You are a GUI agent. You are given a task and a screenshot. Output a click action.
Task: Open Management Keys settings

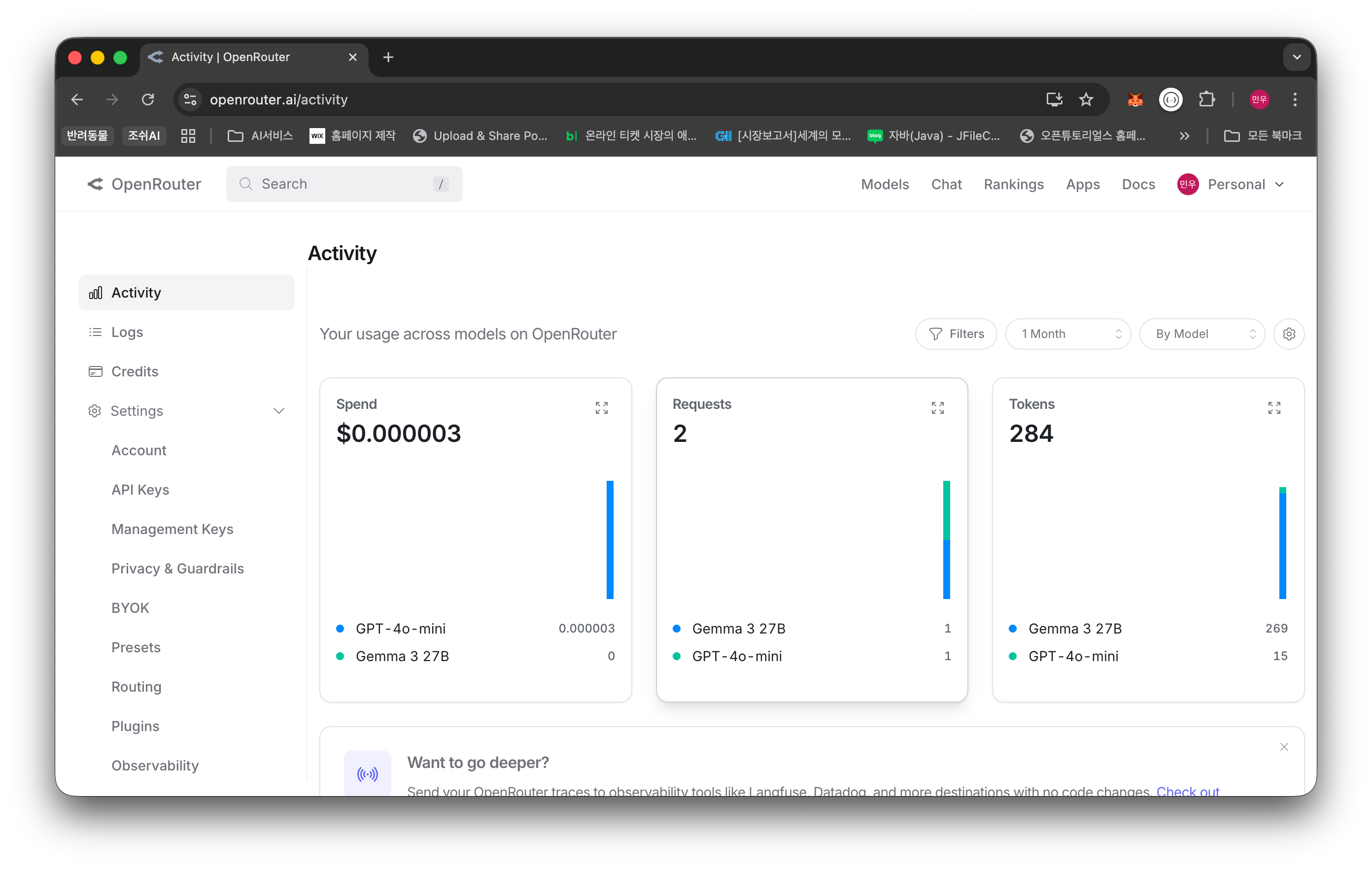172,529
